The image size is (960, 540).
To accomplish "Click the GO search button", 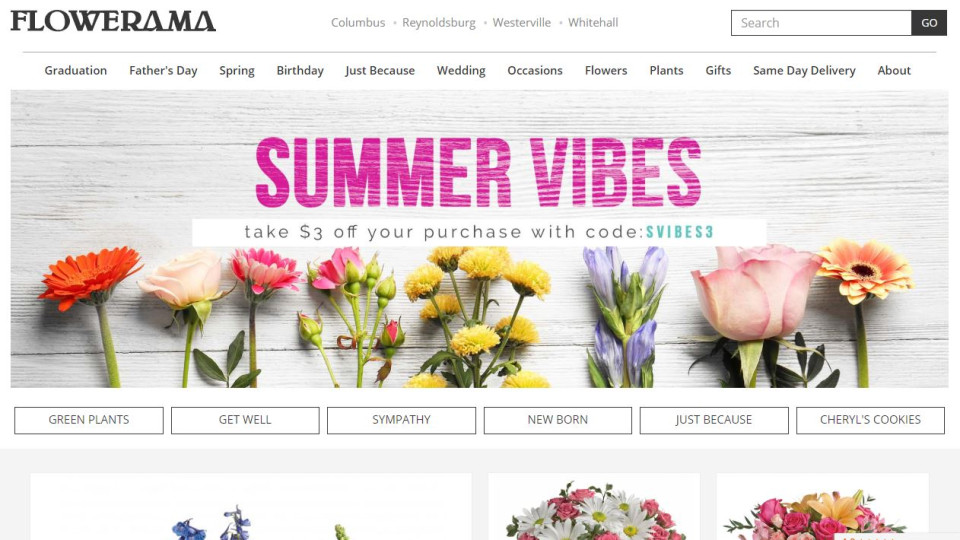I will [x=929, y=23].
